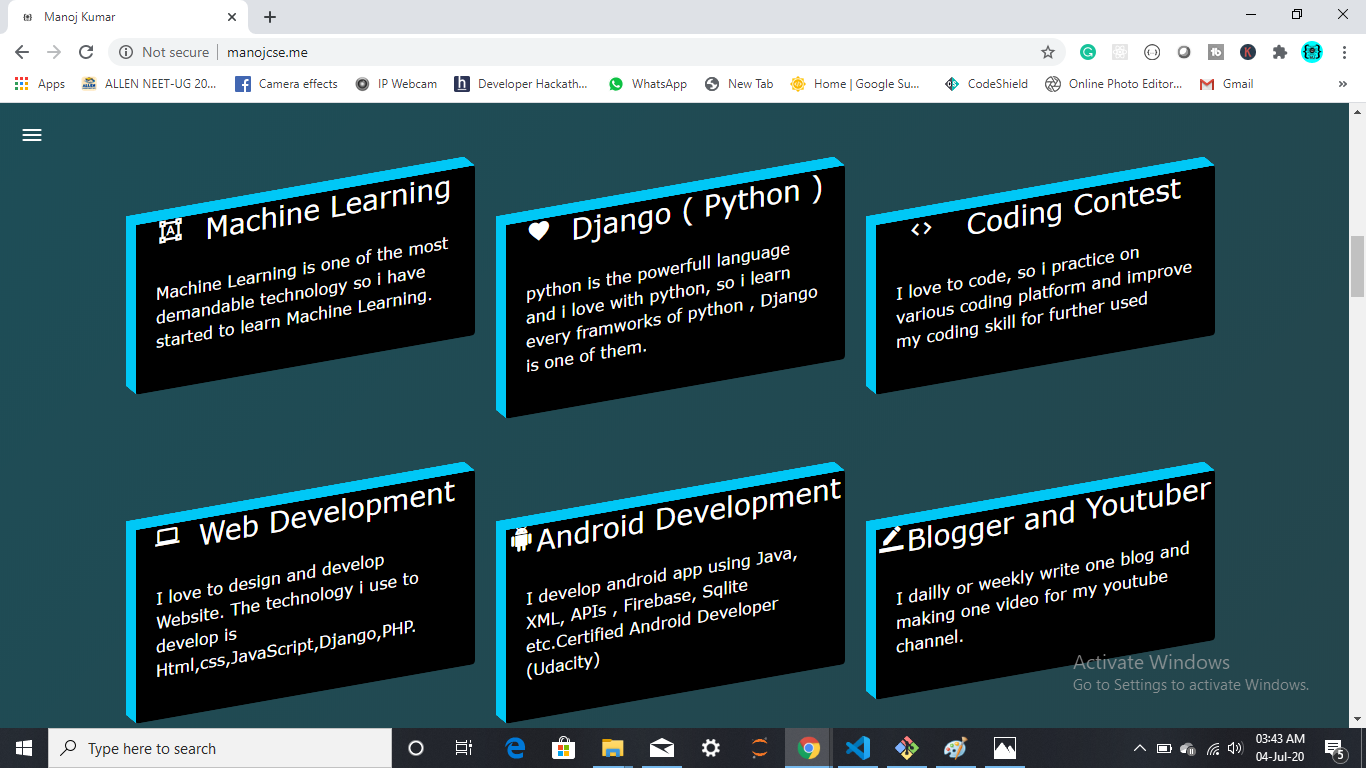1366x768 pixels.
Task: Open the Gmail bookmark
Action: pos(1226,84)
